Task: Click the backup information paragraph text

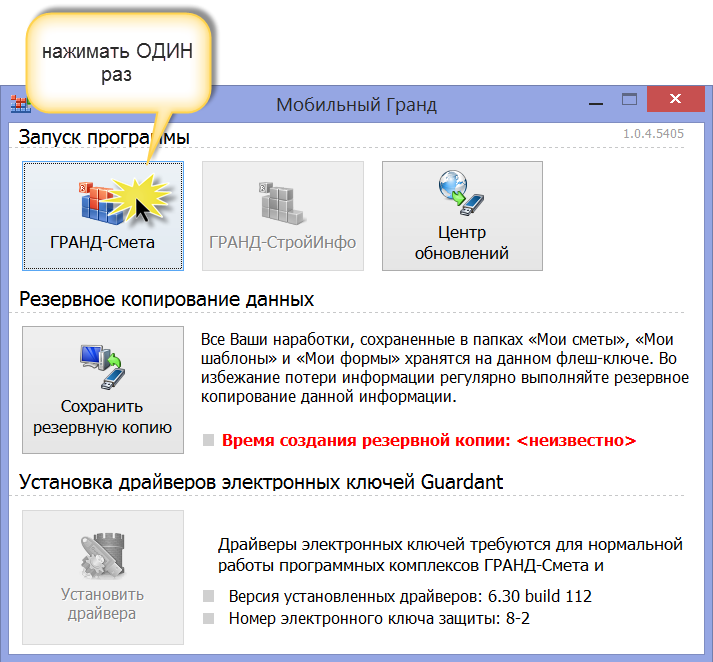Action: (445, 368)
